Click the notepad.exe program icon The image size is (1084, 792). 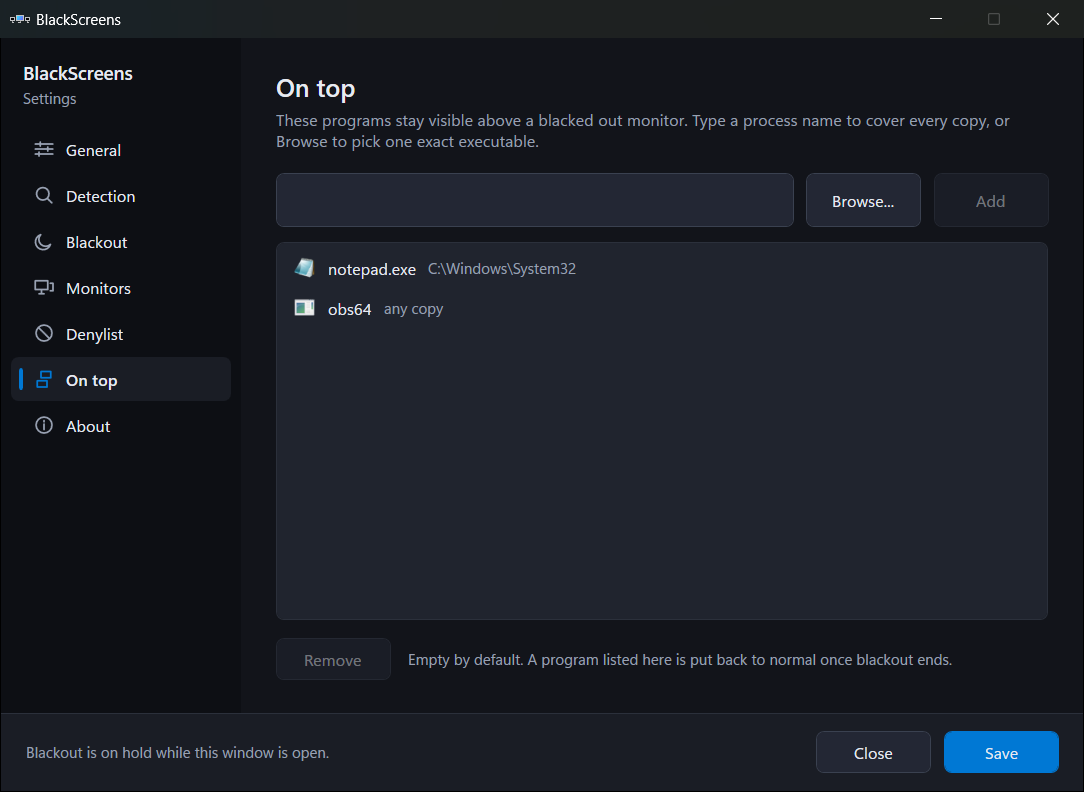pos(304,268)
